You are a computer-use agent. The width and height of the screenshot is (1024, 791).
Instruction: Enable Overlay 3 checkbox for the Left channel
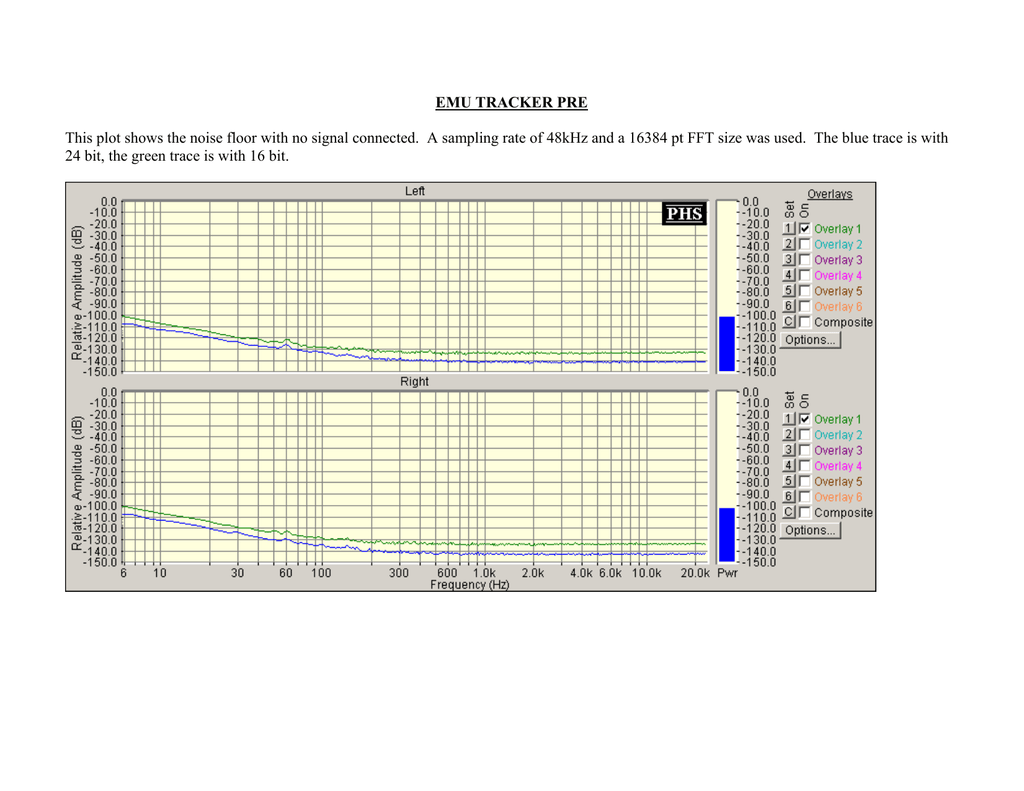(805, 260)
